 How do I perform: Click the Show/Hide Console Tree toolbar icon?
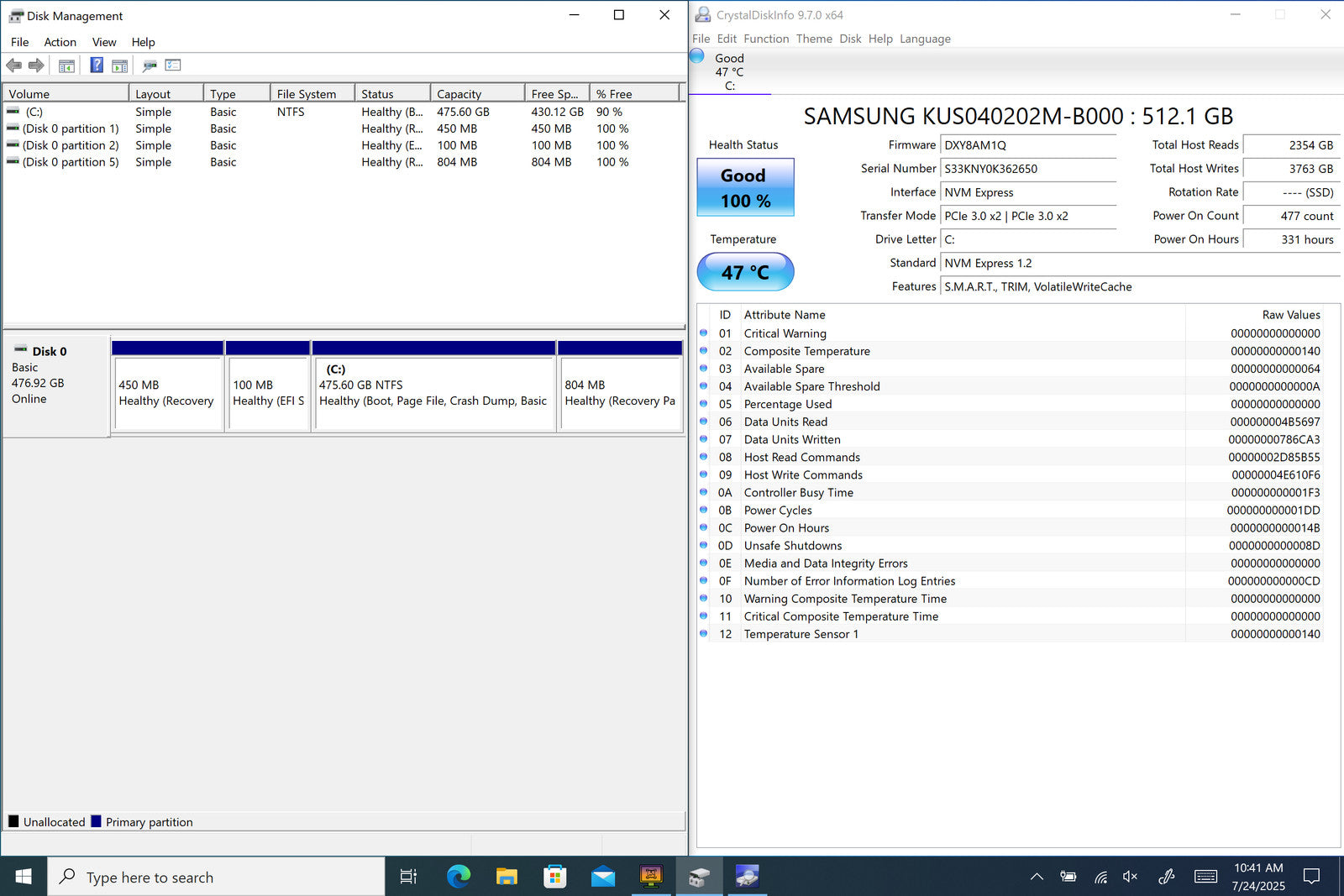67,65
